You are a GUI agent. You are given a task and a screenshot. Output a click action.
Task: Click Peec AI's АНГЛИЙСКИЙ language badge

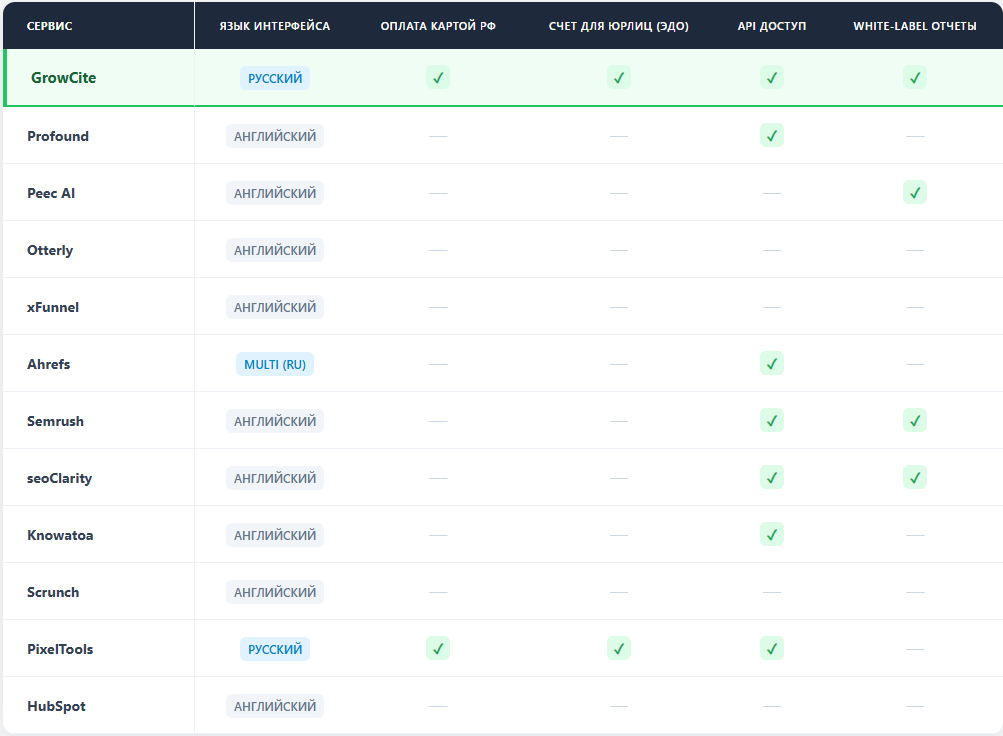(275, 193)
